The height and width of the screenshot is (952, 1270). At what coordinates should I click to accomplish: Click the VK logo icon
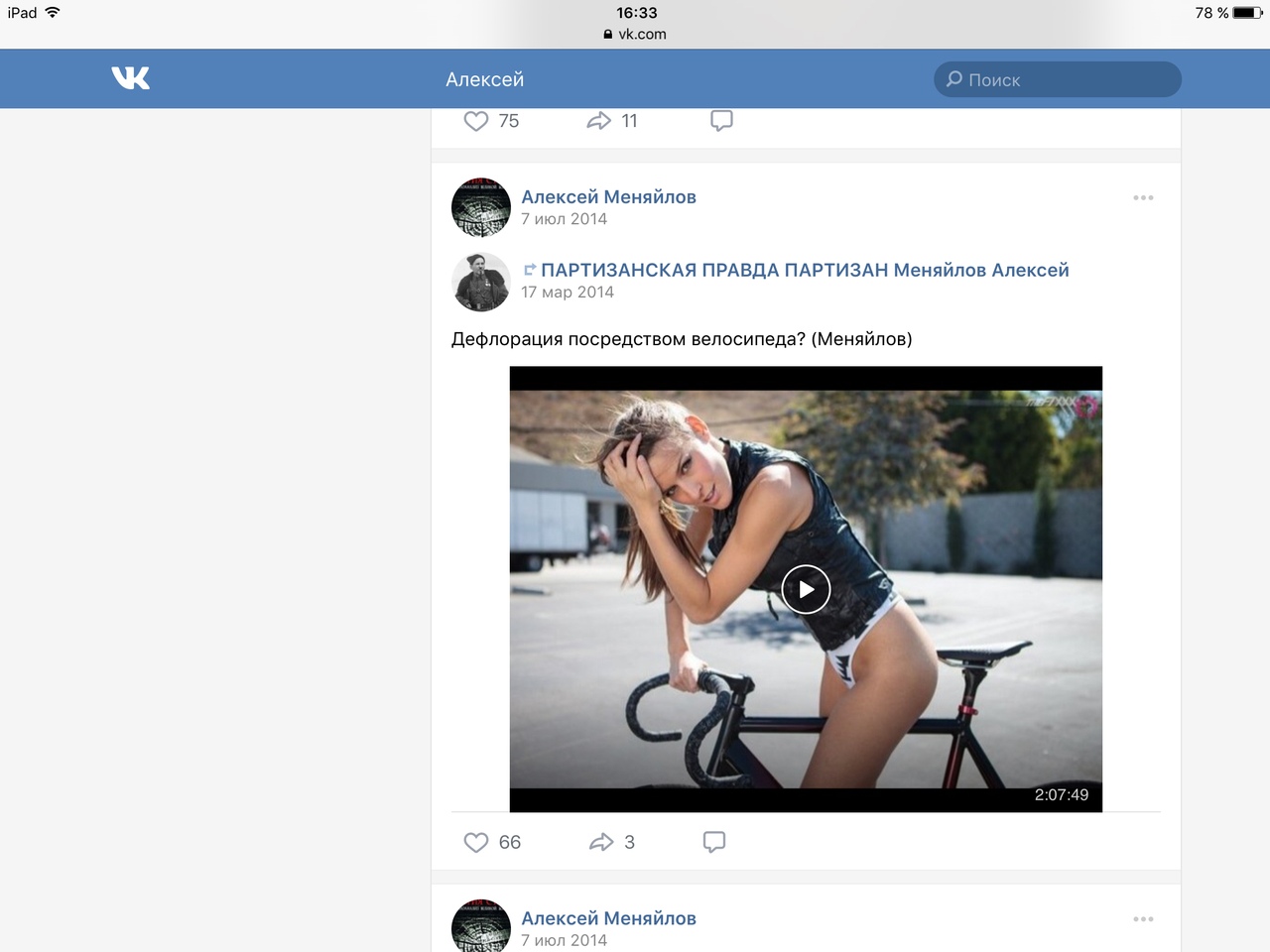pyautogui.click(x=131, y=78)
